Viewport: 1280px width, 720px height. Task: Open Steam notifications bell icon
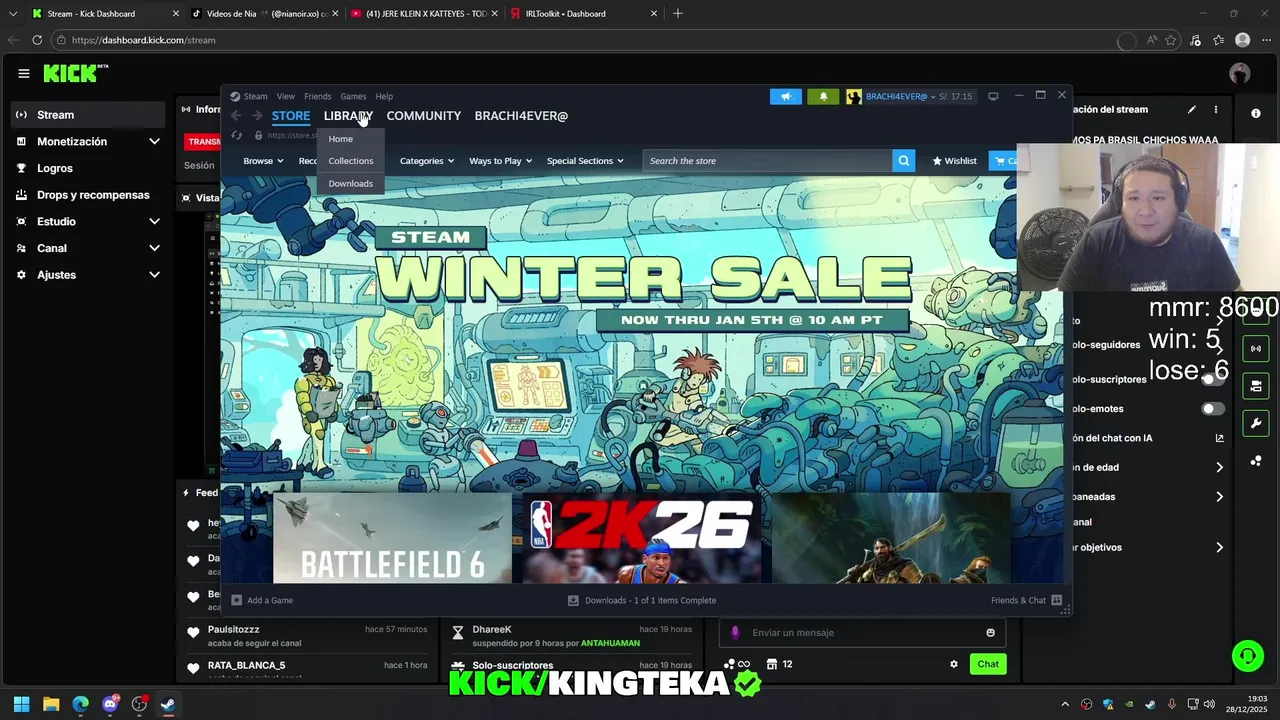coord(823,97)
